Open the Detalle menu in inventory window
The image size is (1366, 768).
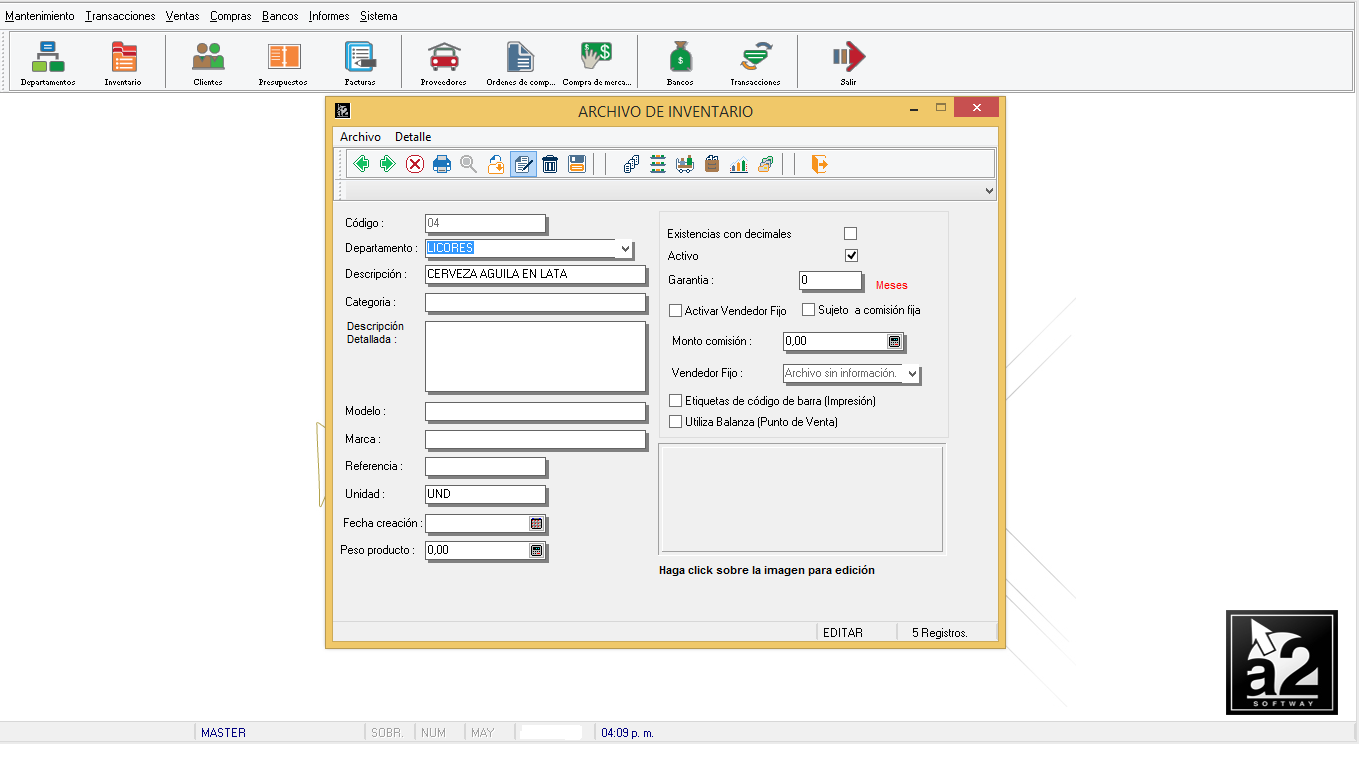[413, 137]
